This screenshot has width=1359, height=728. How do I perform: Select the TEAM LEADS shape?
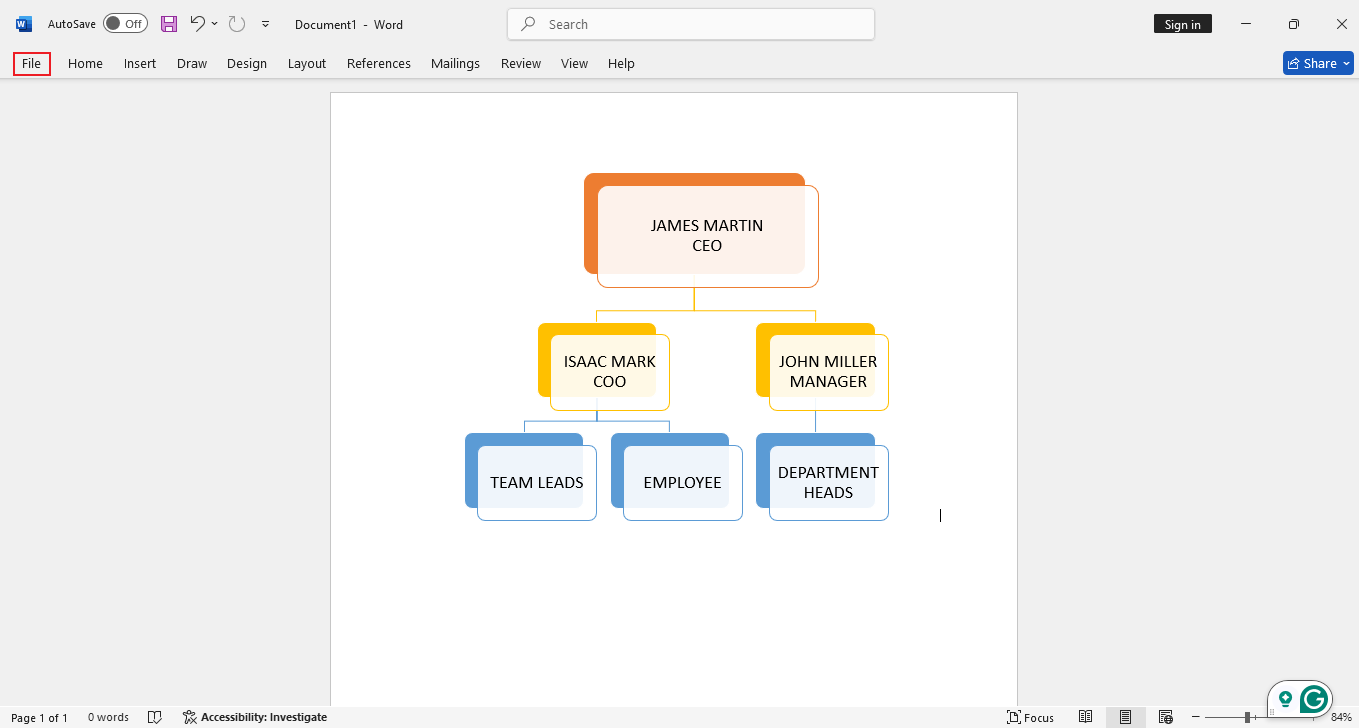click(x=535, y=481)
